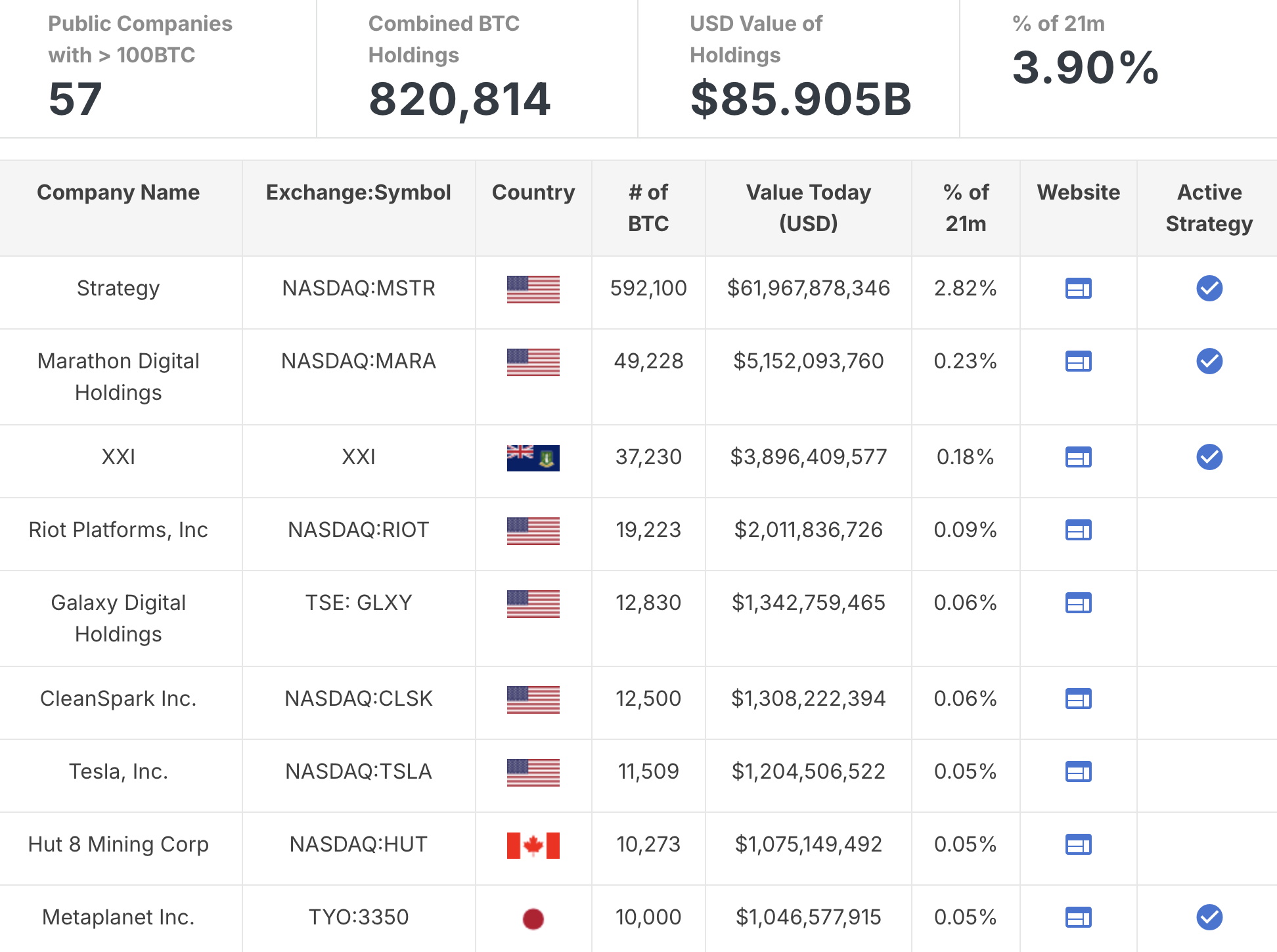Click the XXI website icon
1277x952 pixels.
pos(1078,457)
